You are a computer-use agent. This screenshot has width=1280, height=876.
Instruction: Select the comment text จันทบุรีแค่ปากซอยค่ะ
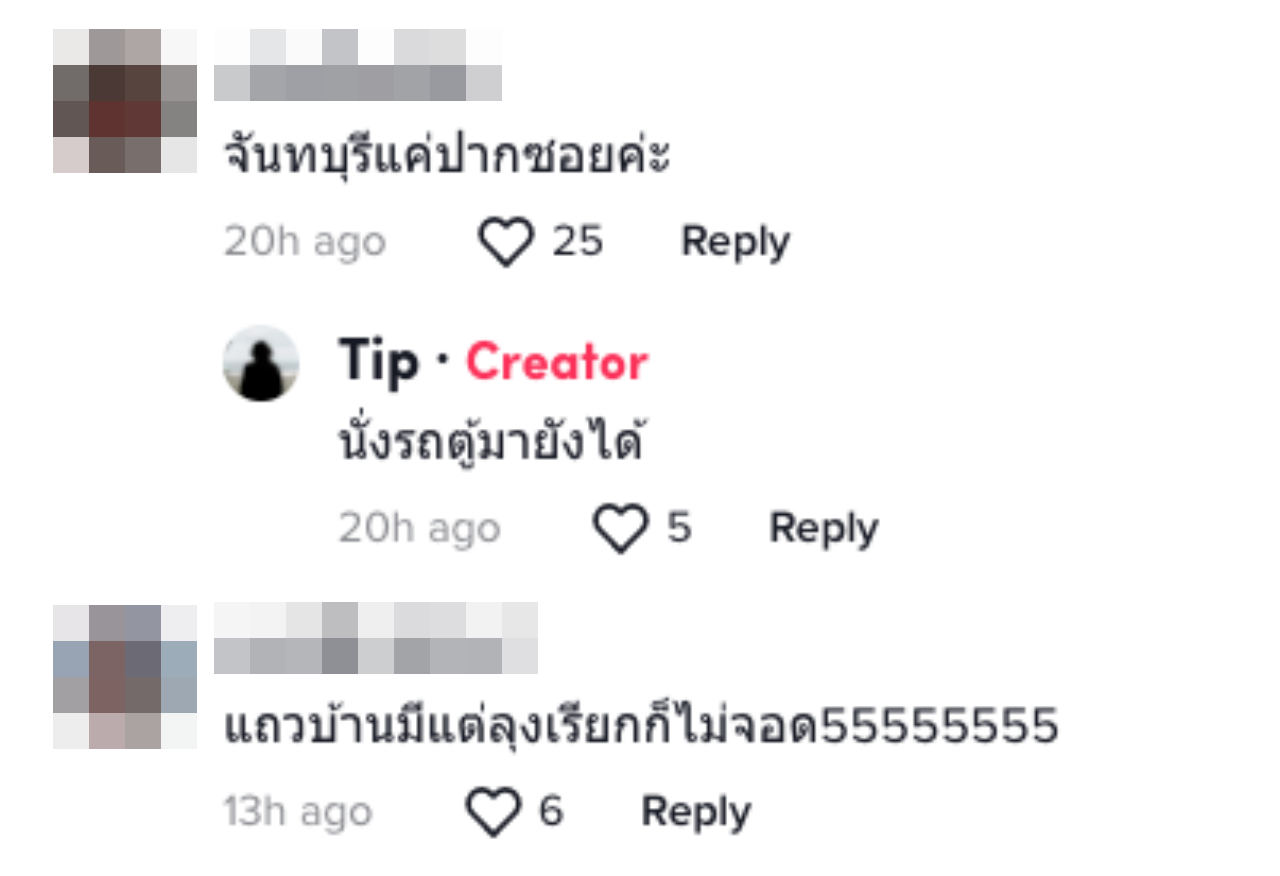click(x=447, y=155)
